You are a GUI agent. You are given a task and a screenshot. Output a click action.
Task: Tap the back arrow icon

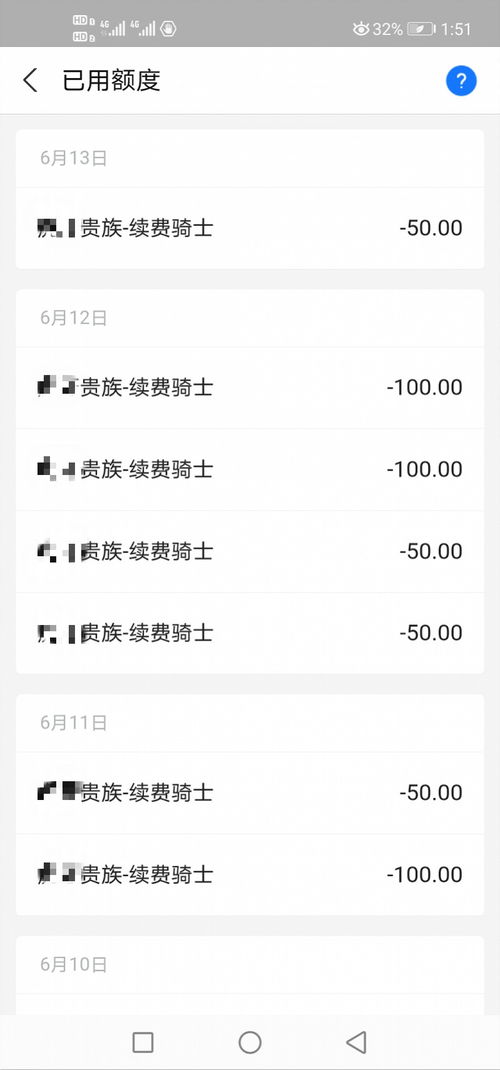[30, 81]
